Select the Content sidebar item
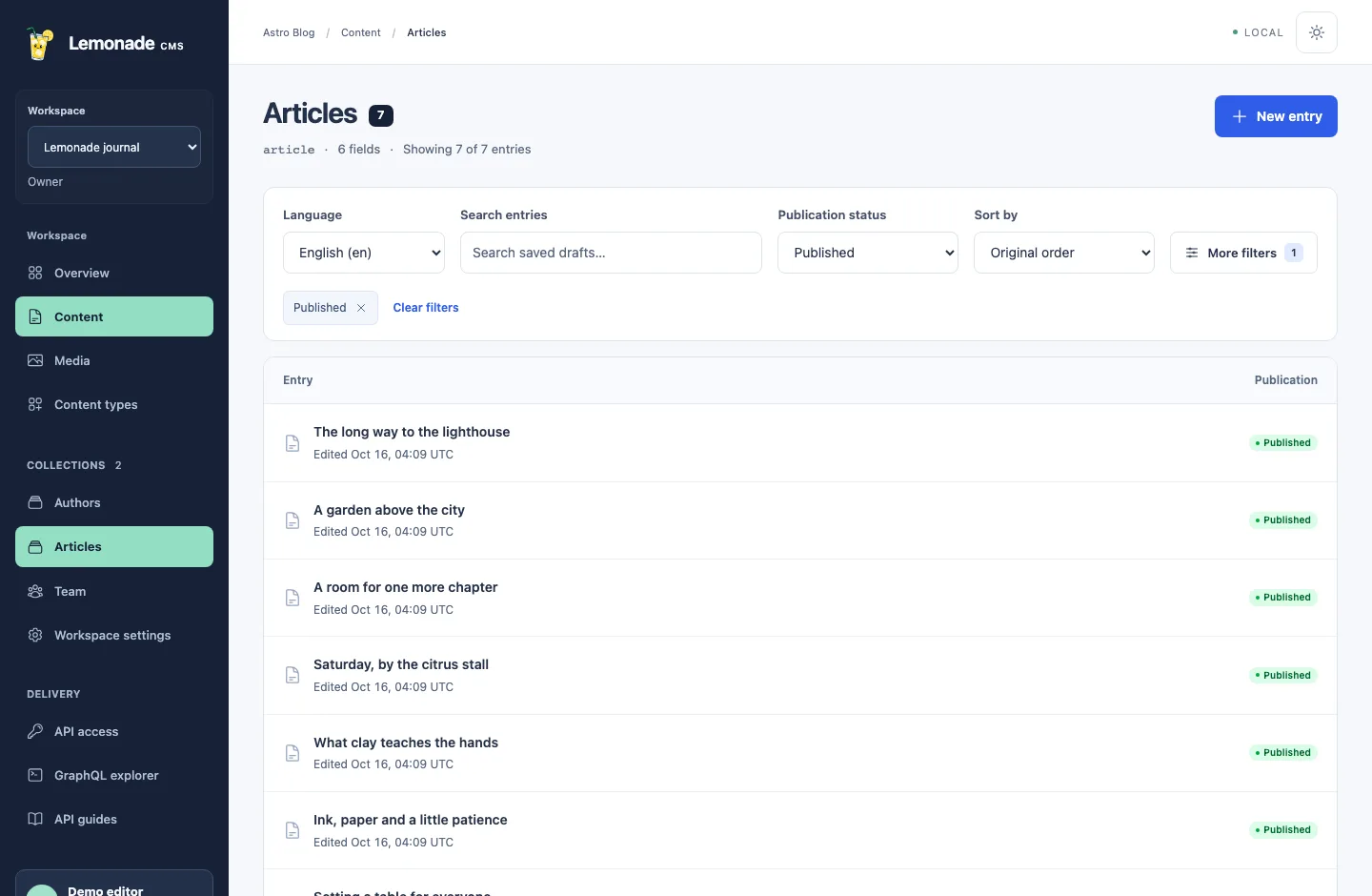This screenshot has height=896, width=1372. (x=114, y=316)
